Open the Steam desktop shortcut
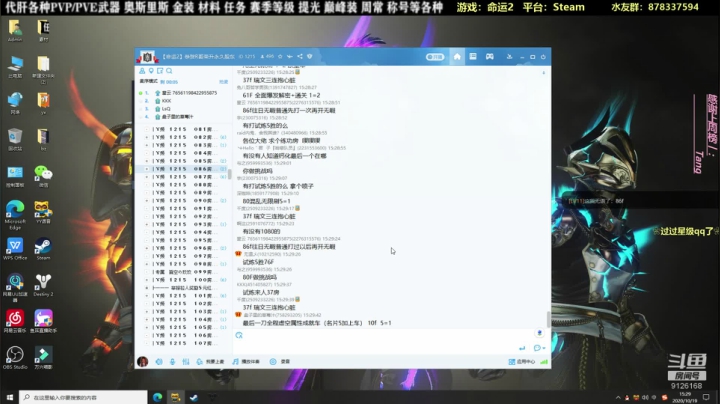The height and width of the screenshot is (404, 720). (x=43, y=249)
